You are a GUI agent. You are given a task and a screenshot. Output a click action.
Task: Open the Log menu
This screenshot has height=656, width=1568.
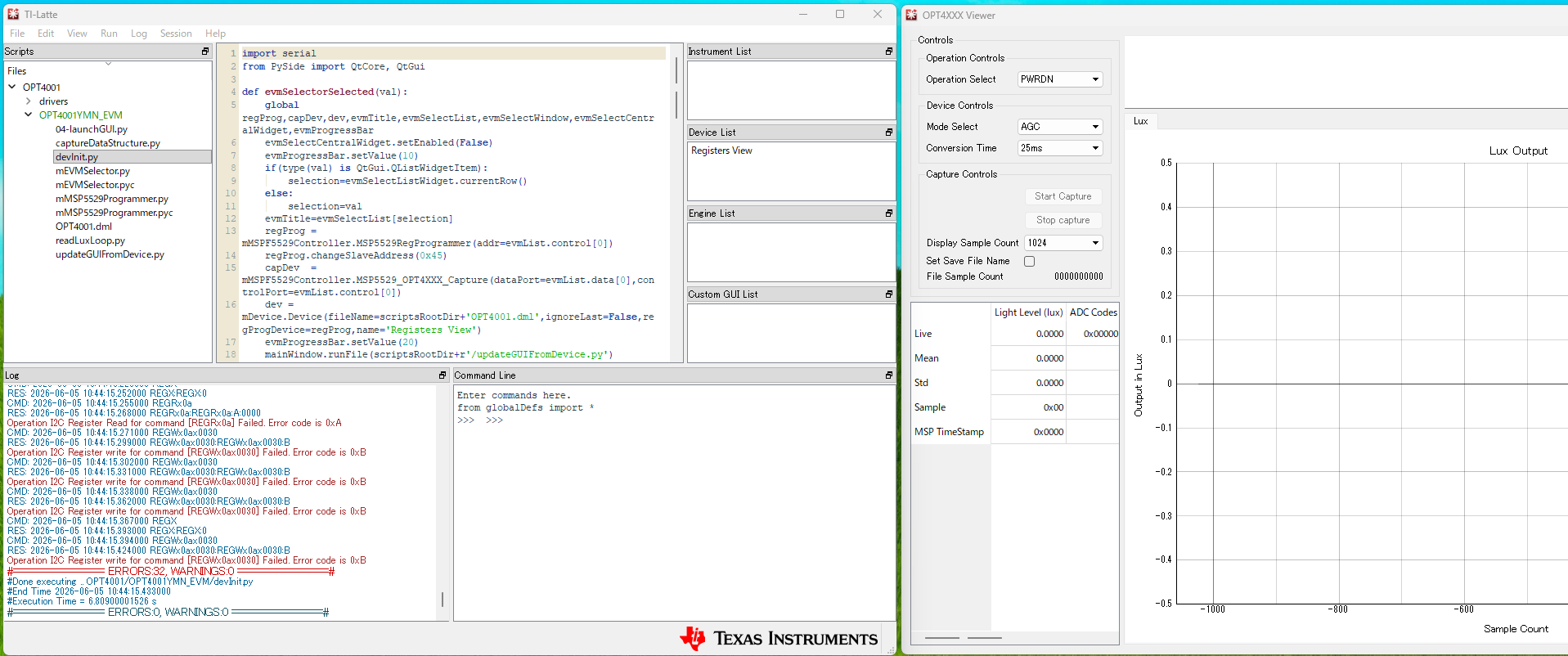[x=139, y=34]
